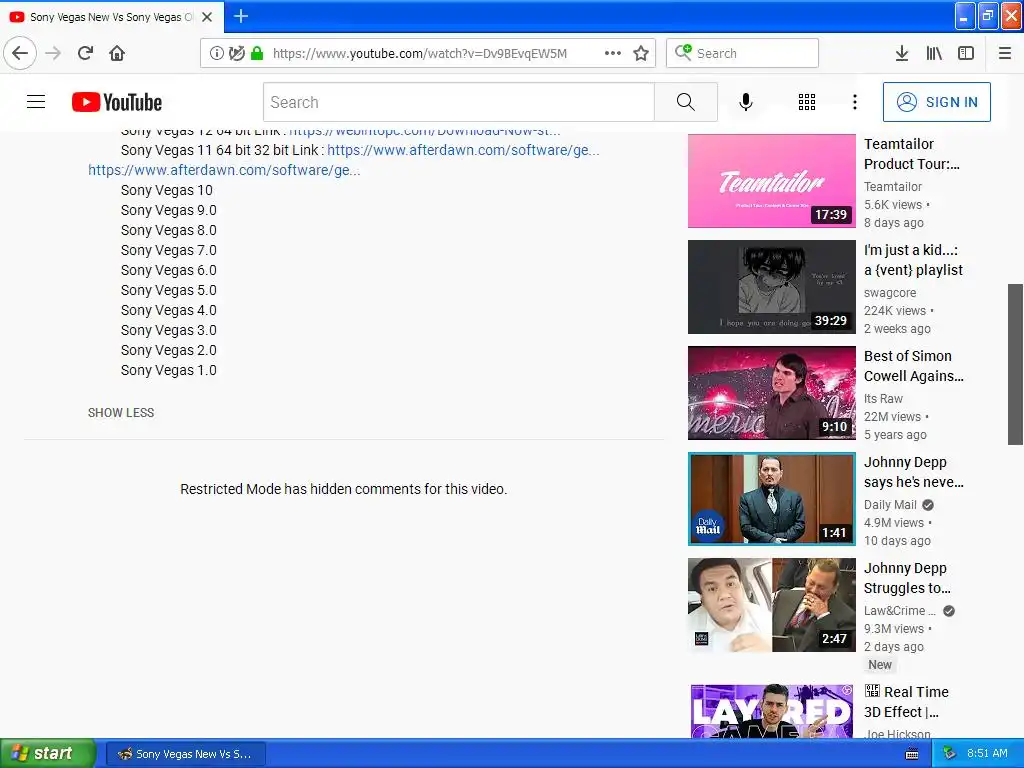Show sidebars icon in Firefox toolbar

966,53
